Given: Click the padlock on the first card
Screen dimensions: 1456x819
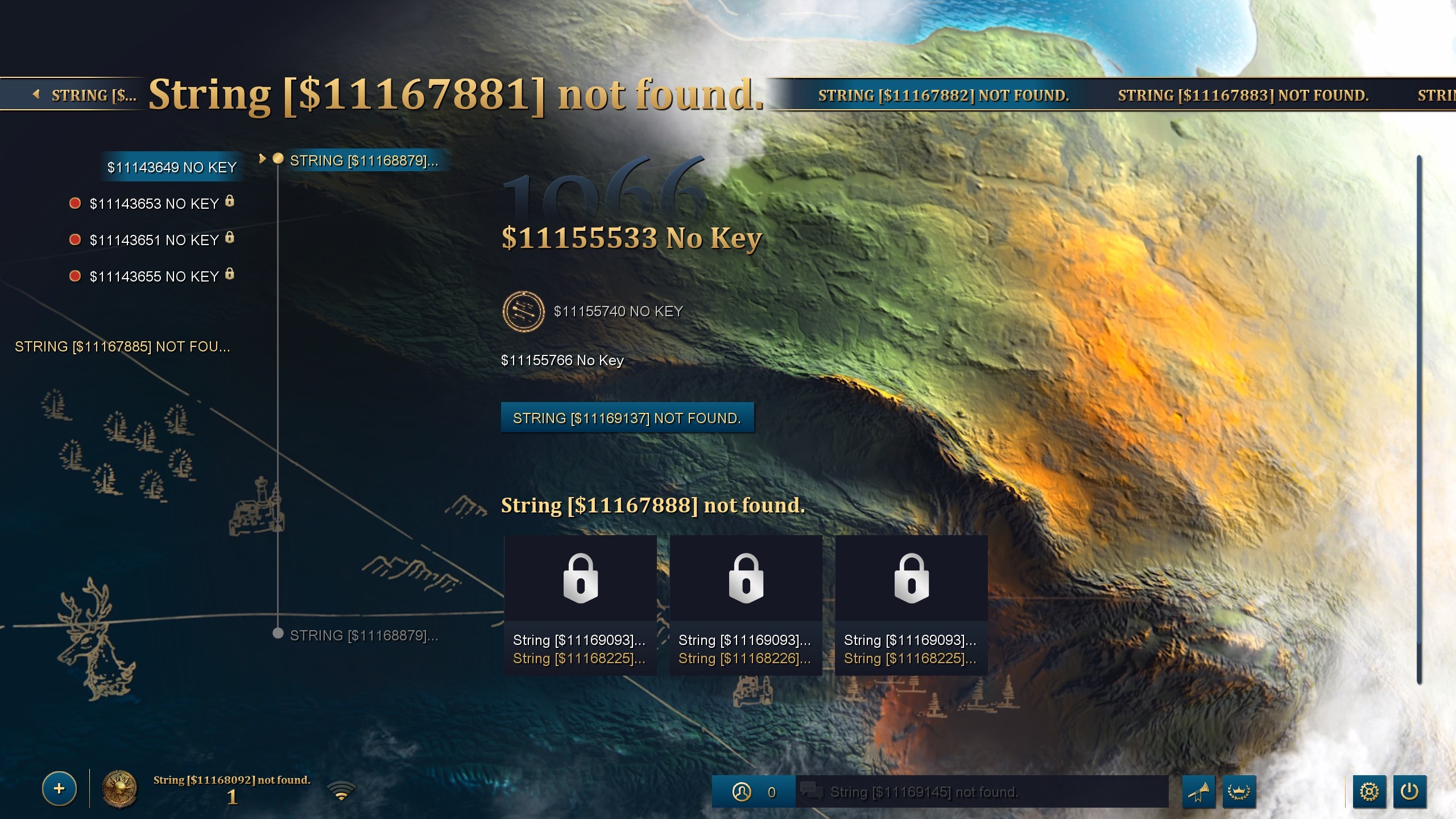Looking at the screenshot, I should (580, 578).
